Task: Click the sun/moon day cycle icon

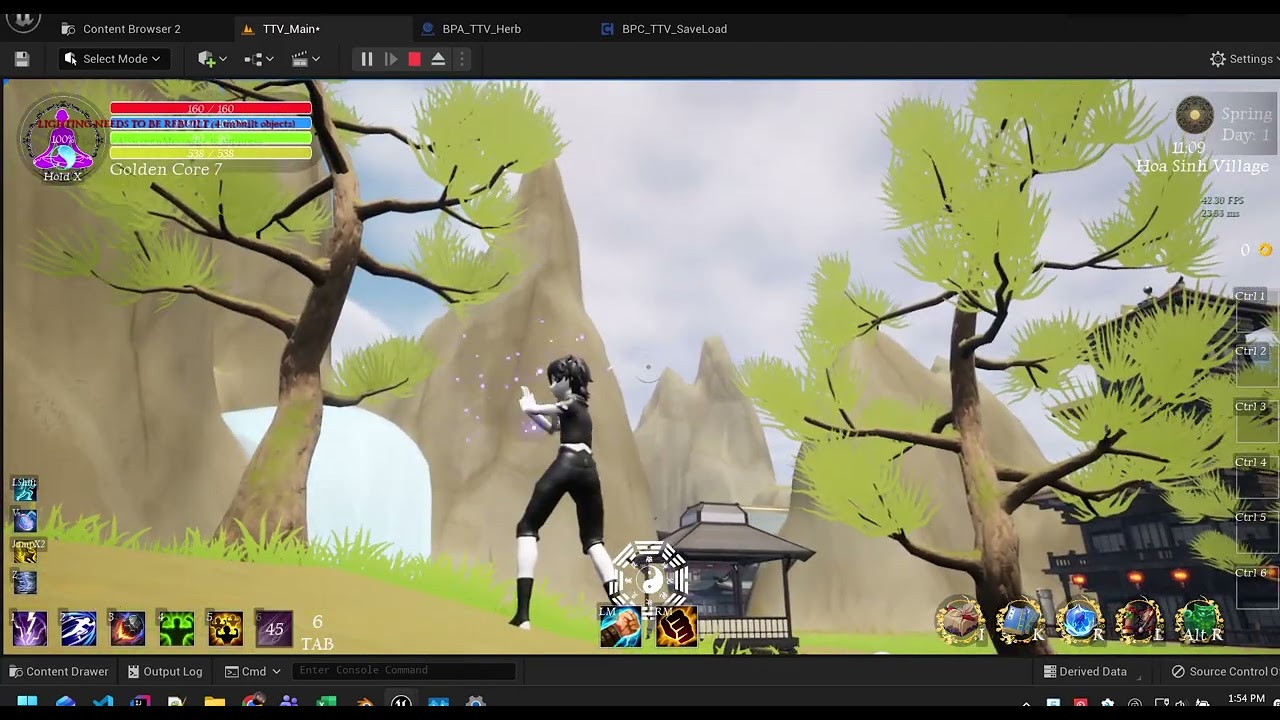Action: (x=1194, y=115)
